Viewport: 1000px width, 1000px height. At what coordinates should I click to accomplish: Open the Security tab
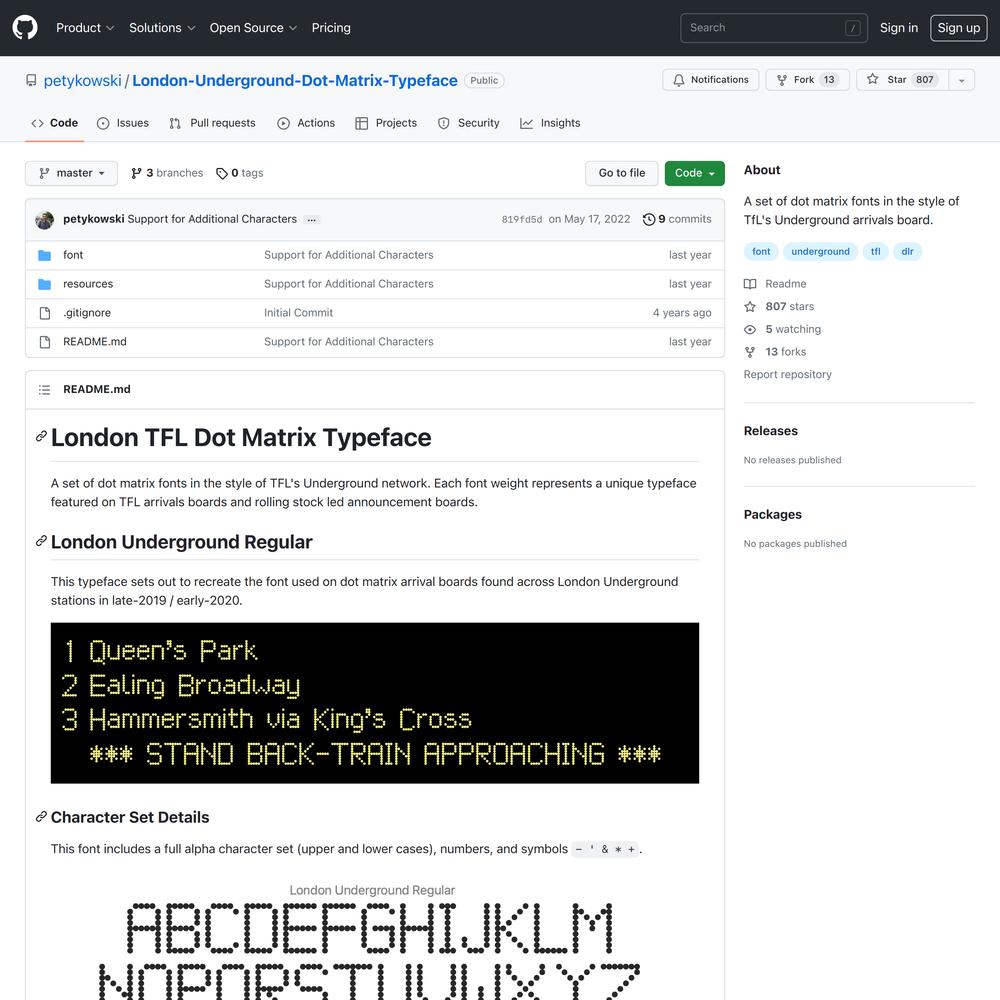click(469, 123)
